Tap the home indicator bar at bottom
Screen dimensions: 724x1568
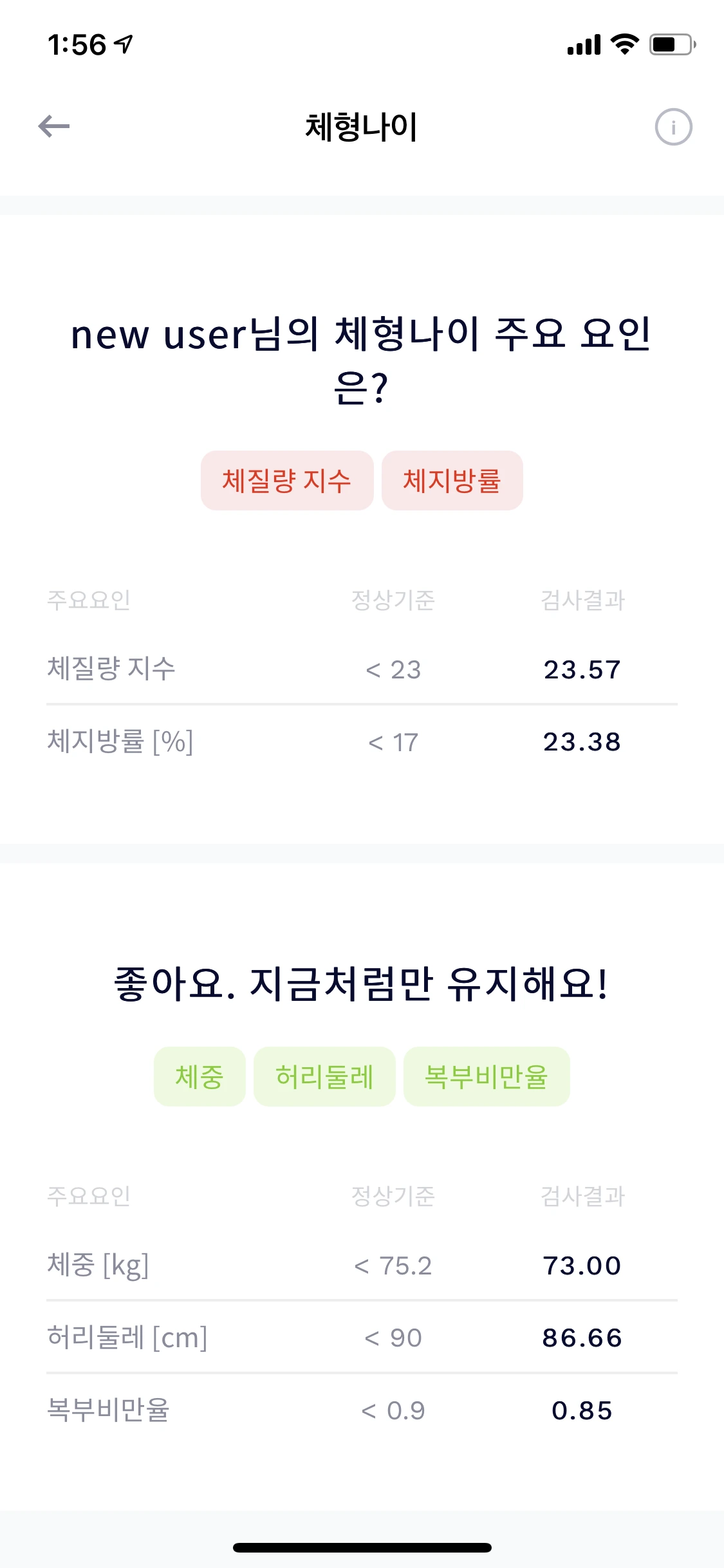(x=362, y=1547)
